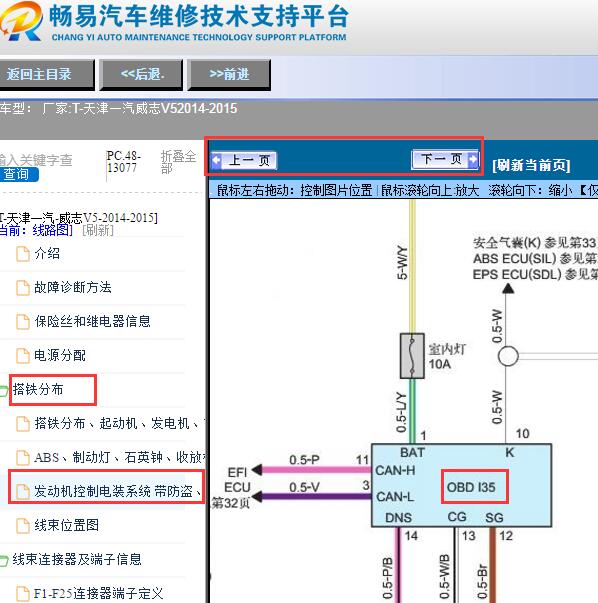598x603 pixels.
Task: Click the 线路图 current link
Action: point(53,230)
